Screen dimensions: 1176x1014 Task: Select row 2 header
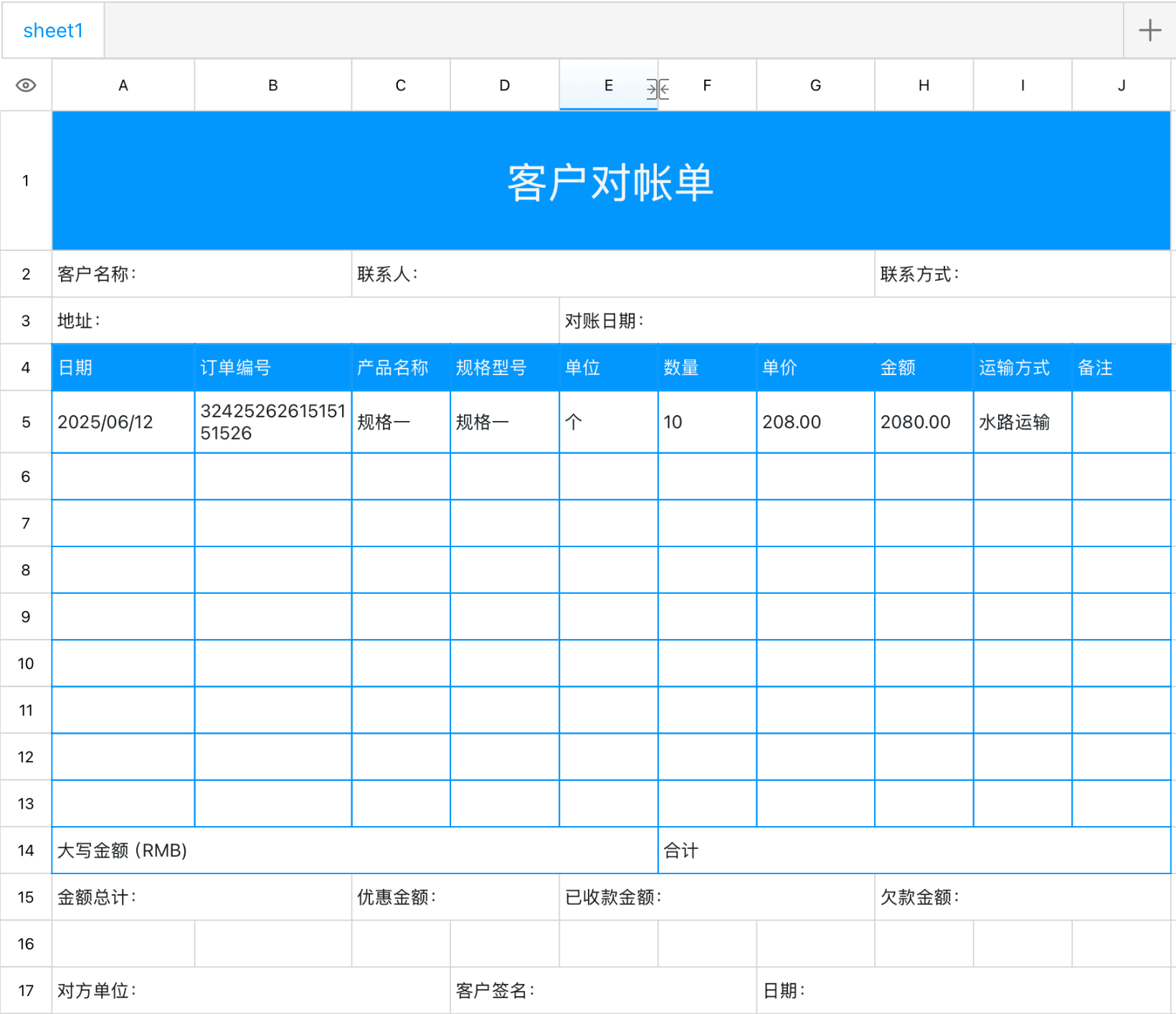pos(26,274)
